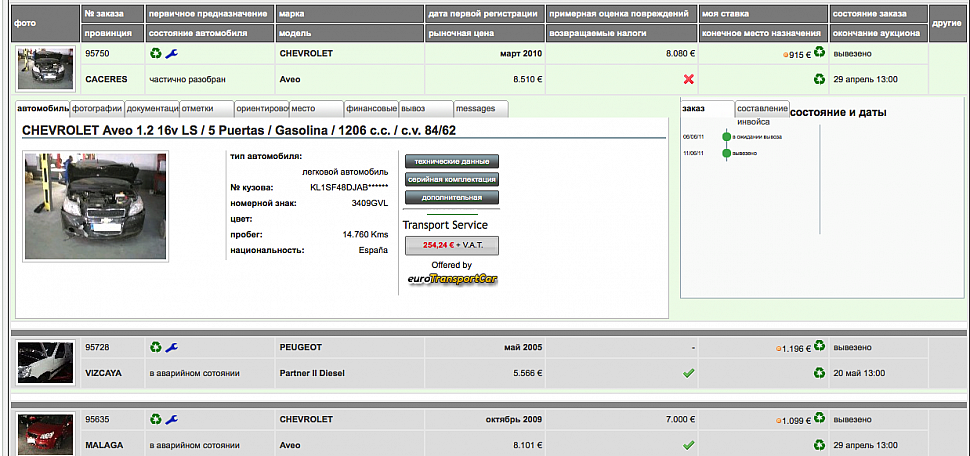Screen dimensions: 970x456
Task: Click the blue wrench icon in order 95728
Action: (171, 348)
